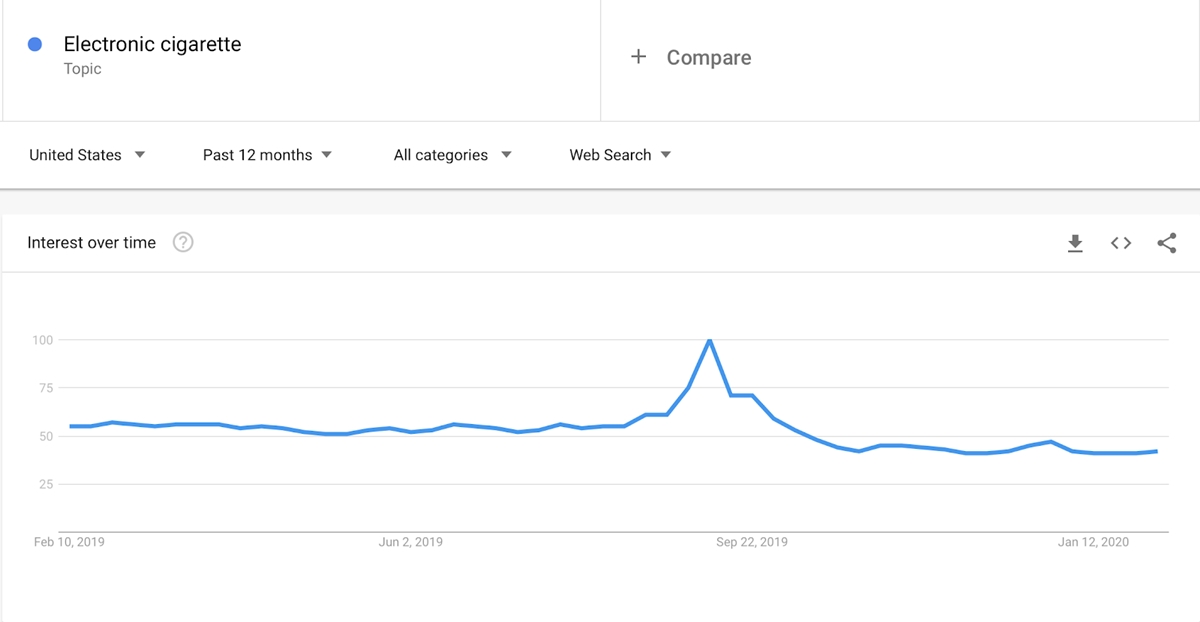Click the Topic label under Electronic cigarette
This screenshot has height=622, width=1200.
pos(82,69)
